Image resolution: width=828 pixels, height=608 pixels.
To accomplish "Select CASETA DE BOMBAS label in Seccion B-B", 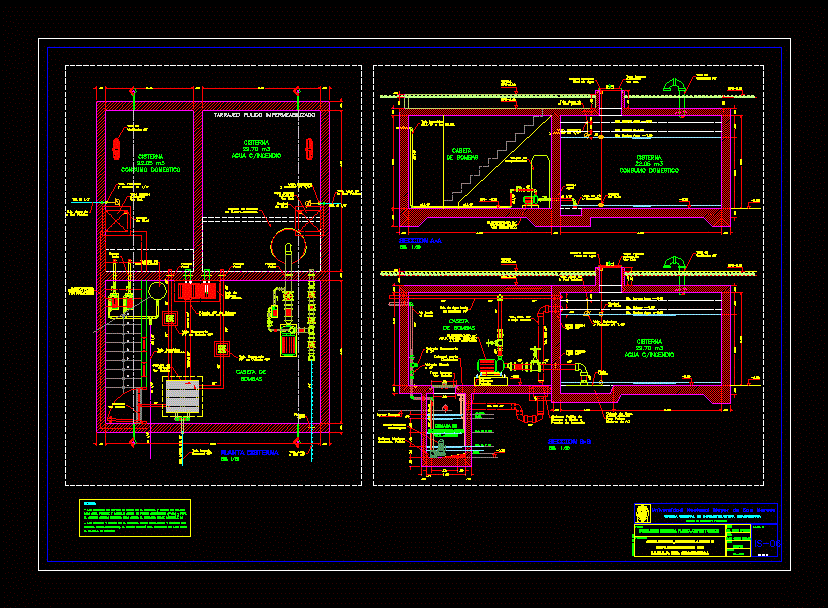I will 459,324.
